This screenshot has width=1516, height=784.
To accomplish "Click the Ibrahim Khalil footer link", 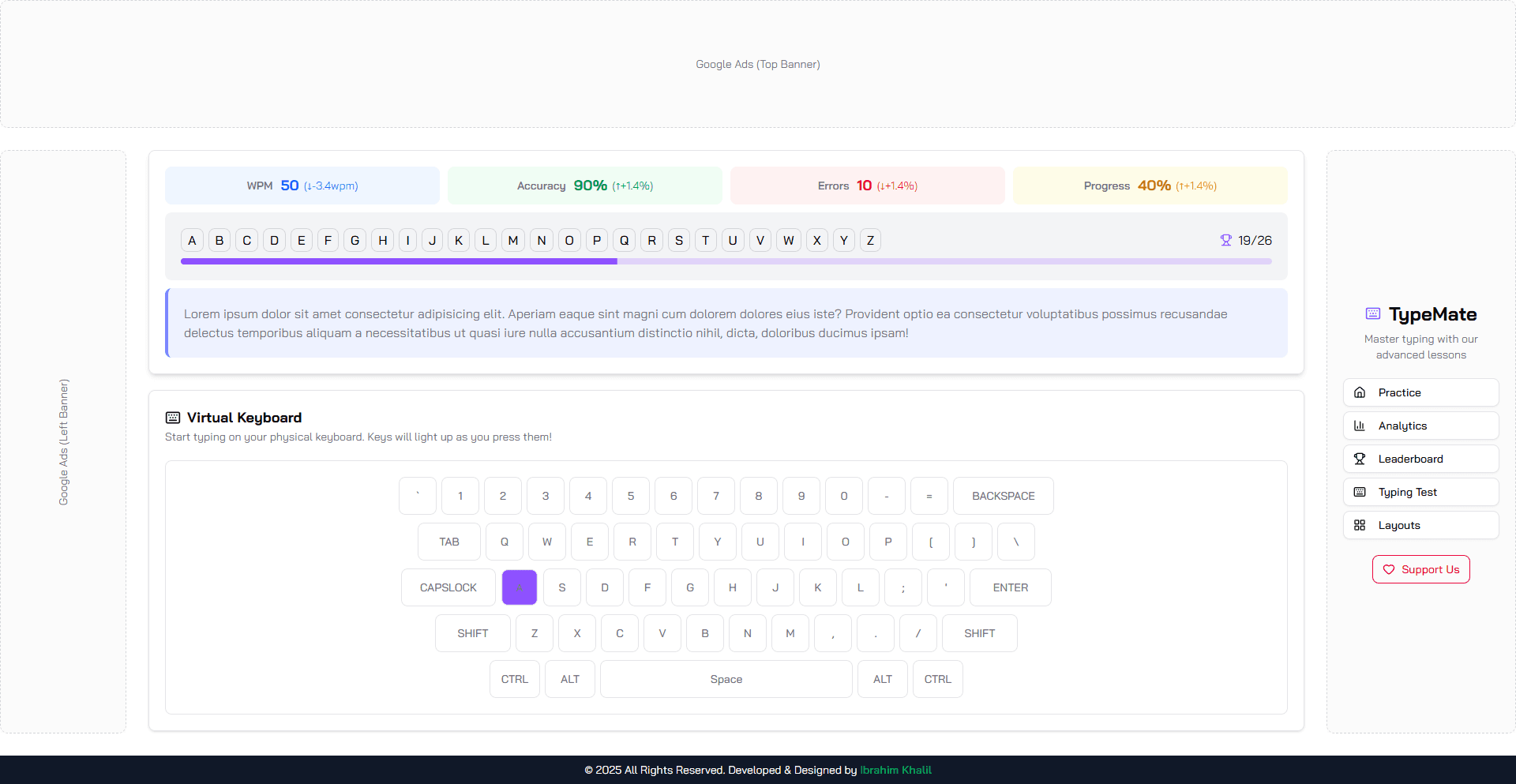I will (895, 770).
